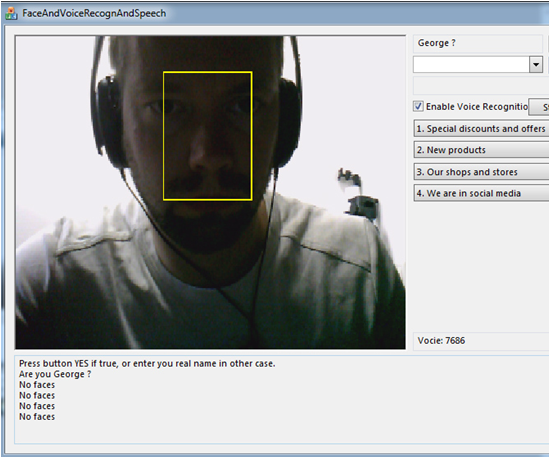Click the window title 'FaceAndVoiceRecognAndSpeech'
The height and width of the screenshot is (457, 549).
point(94,13)
